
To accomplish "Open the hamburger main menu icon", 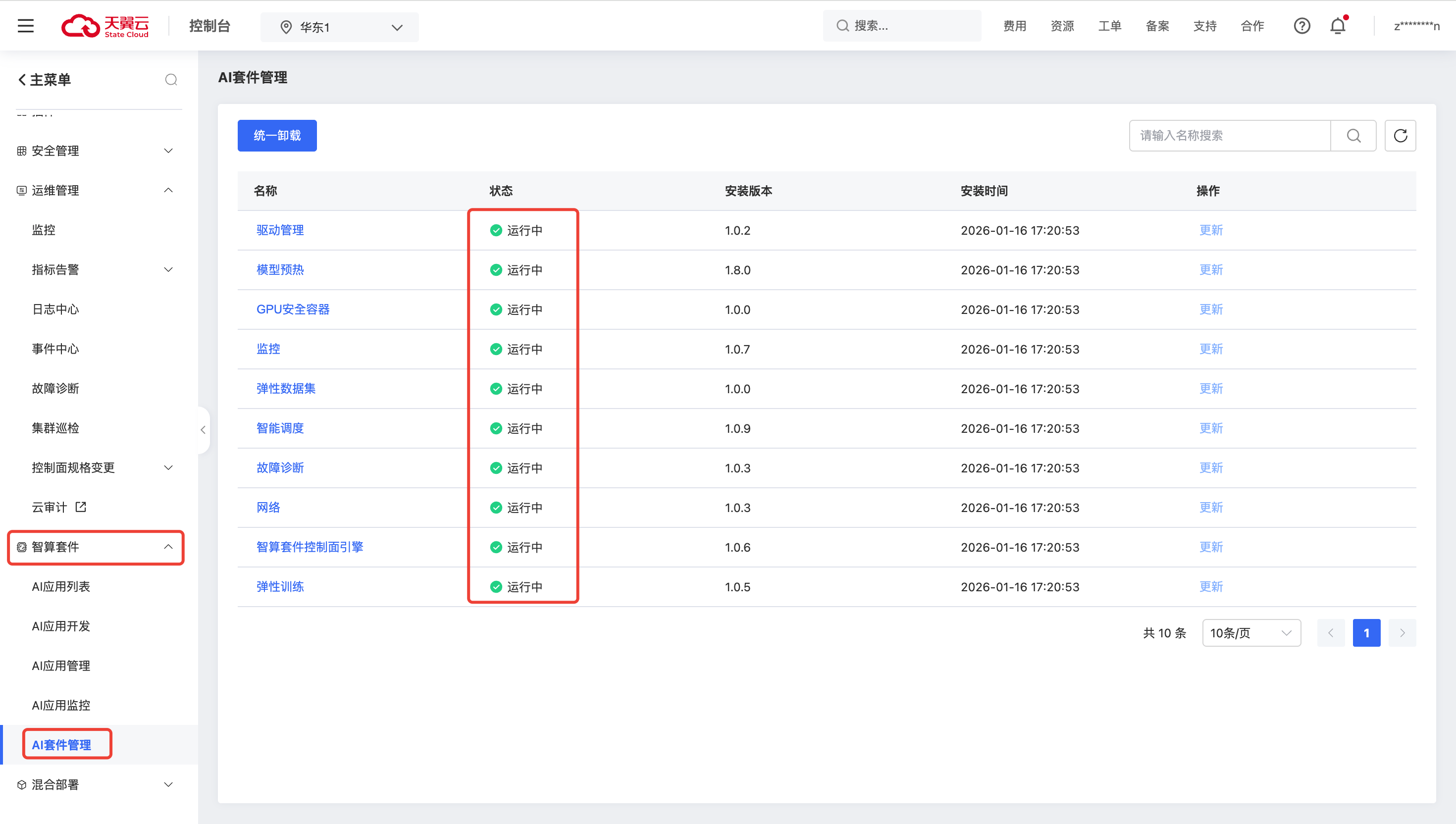I will click(25, 26).
